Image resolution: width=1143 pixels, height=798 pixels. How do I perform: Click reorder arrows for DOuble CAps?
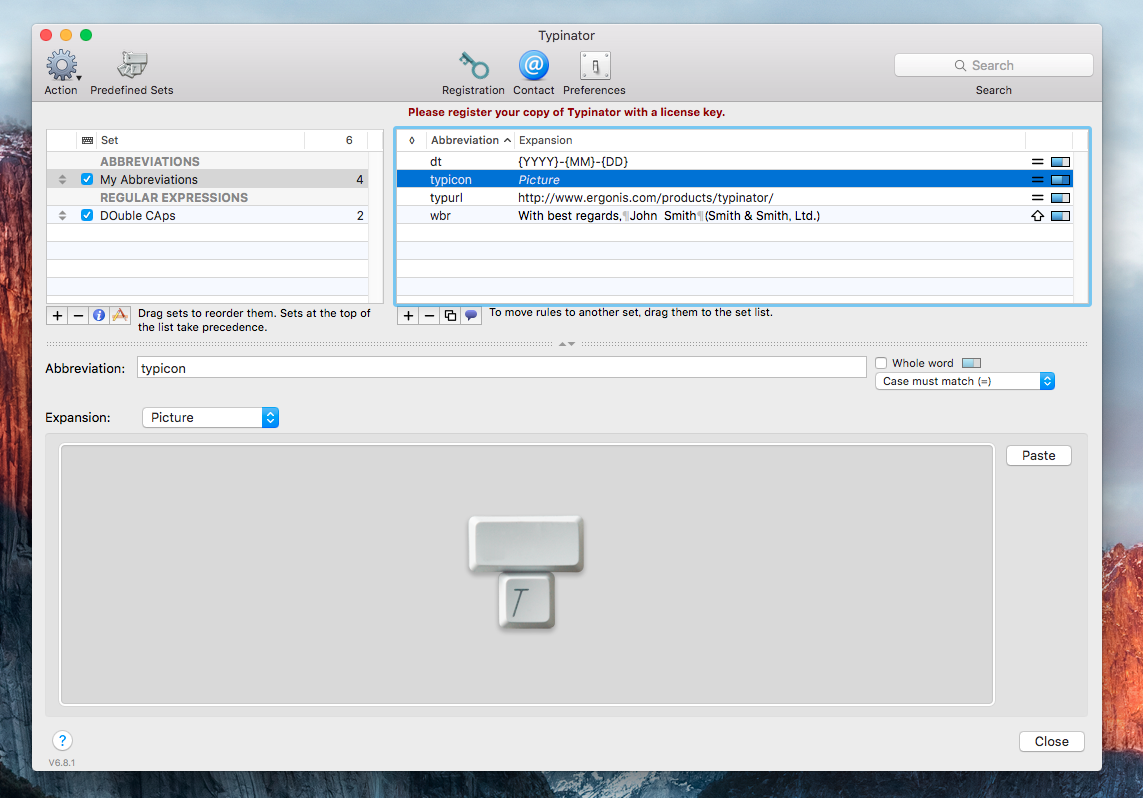pyautogui.click(x=63, y=215)
